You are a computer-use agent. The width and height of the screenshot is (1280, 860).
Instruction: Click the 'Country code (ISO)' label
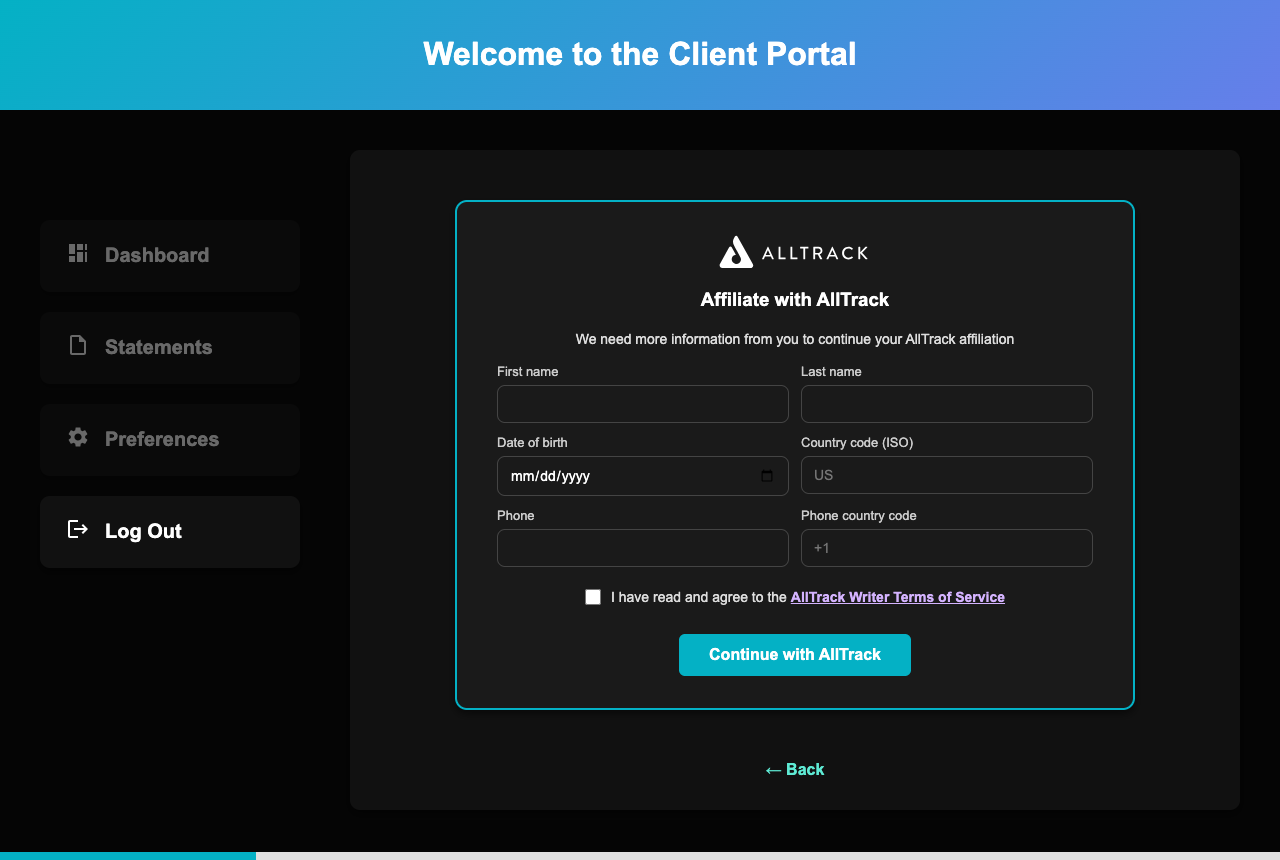[x=857, y=443]
